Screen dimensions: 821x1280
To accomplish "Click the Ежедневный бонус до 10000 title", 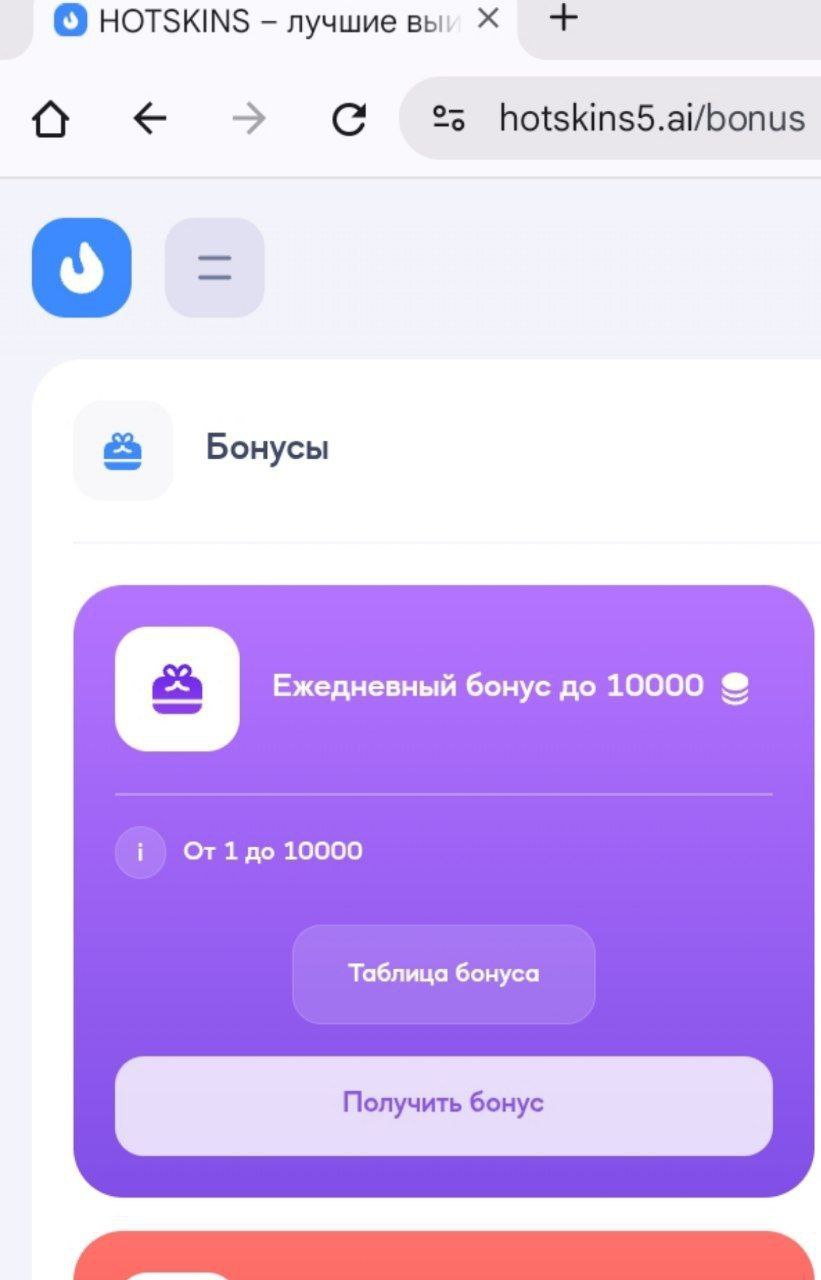I will (488, 686).
